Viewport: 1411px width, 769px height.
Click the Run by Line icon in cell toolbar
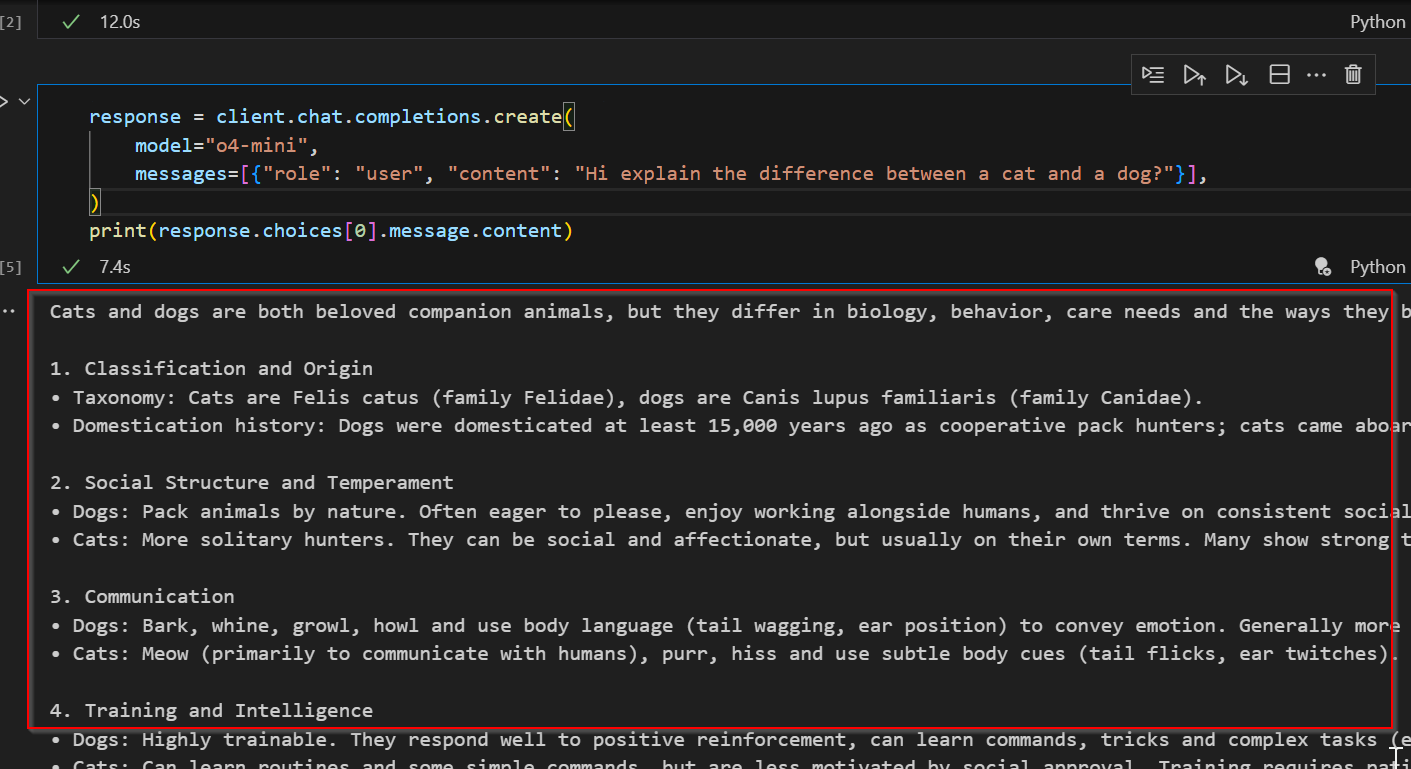click(1153, 75)
